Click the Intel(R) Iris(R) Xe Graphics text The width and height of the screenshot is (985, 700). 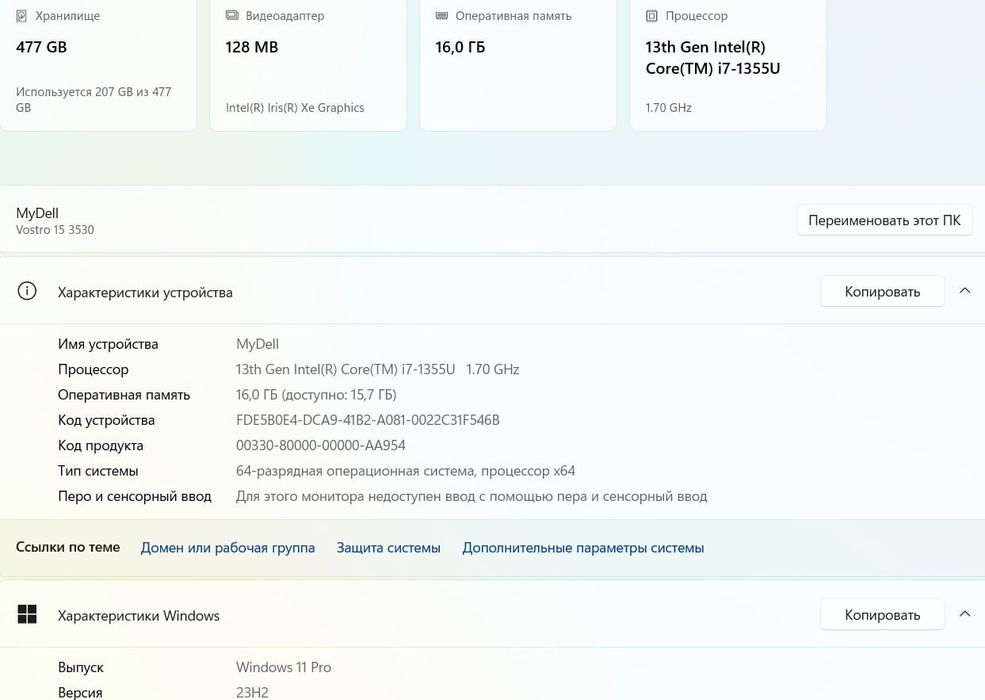coord(295,107)
